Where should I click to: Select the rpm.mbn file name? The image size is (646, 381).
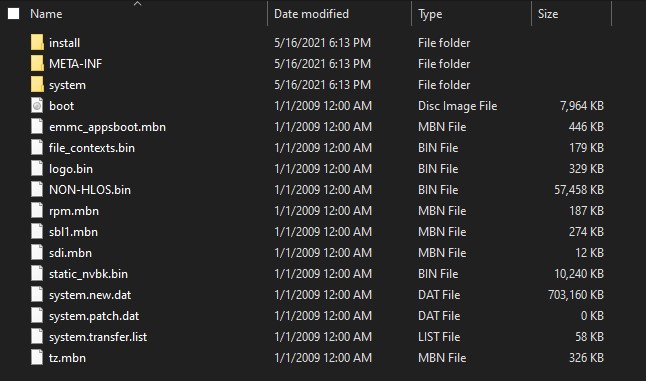74,211
